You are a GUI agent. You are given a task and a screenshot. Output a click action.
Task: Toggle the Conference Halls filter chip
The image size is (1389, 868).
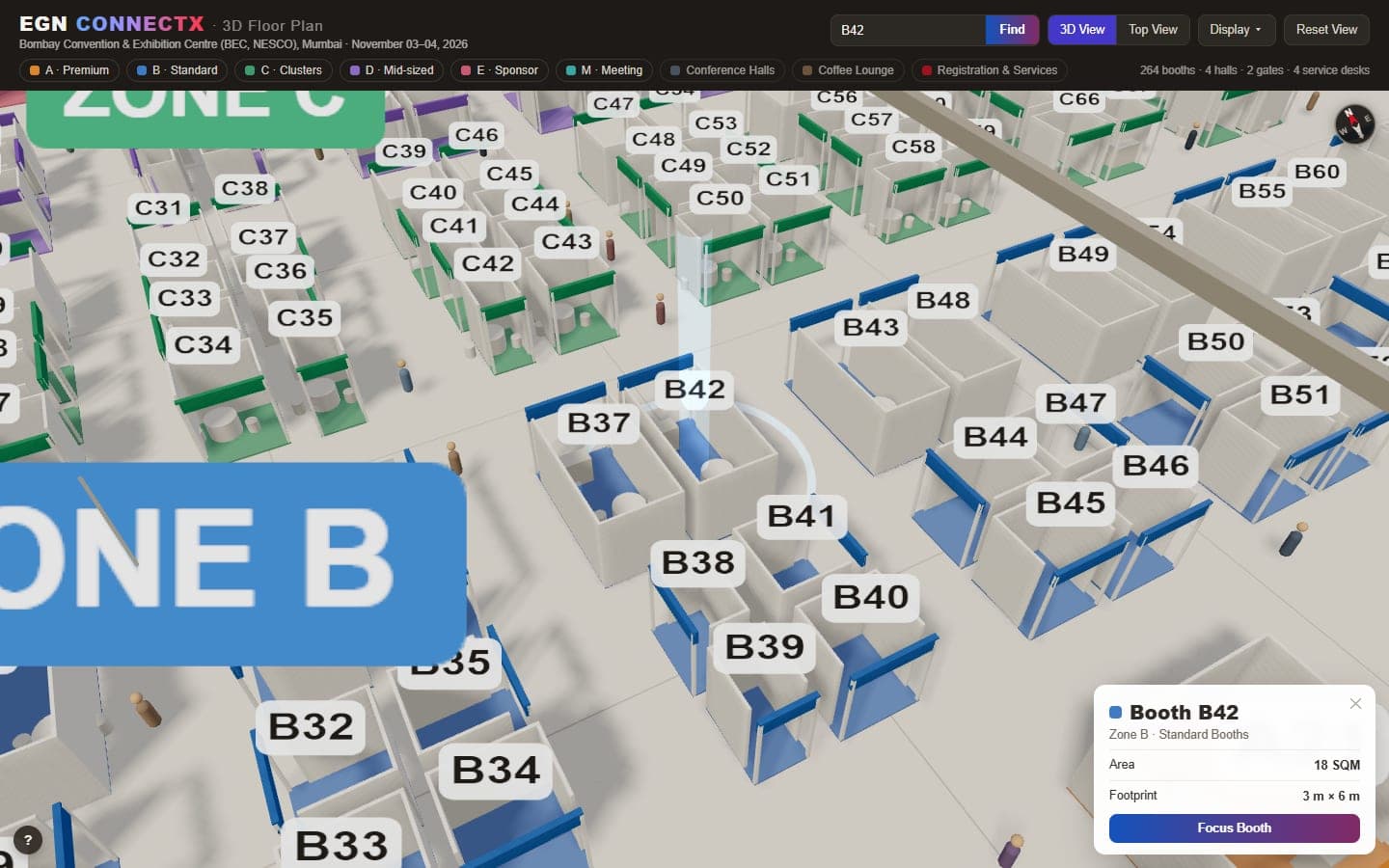[722, 70]
